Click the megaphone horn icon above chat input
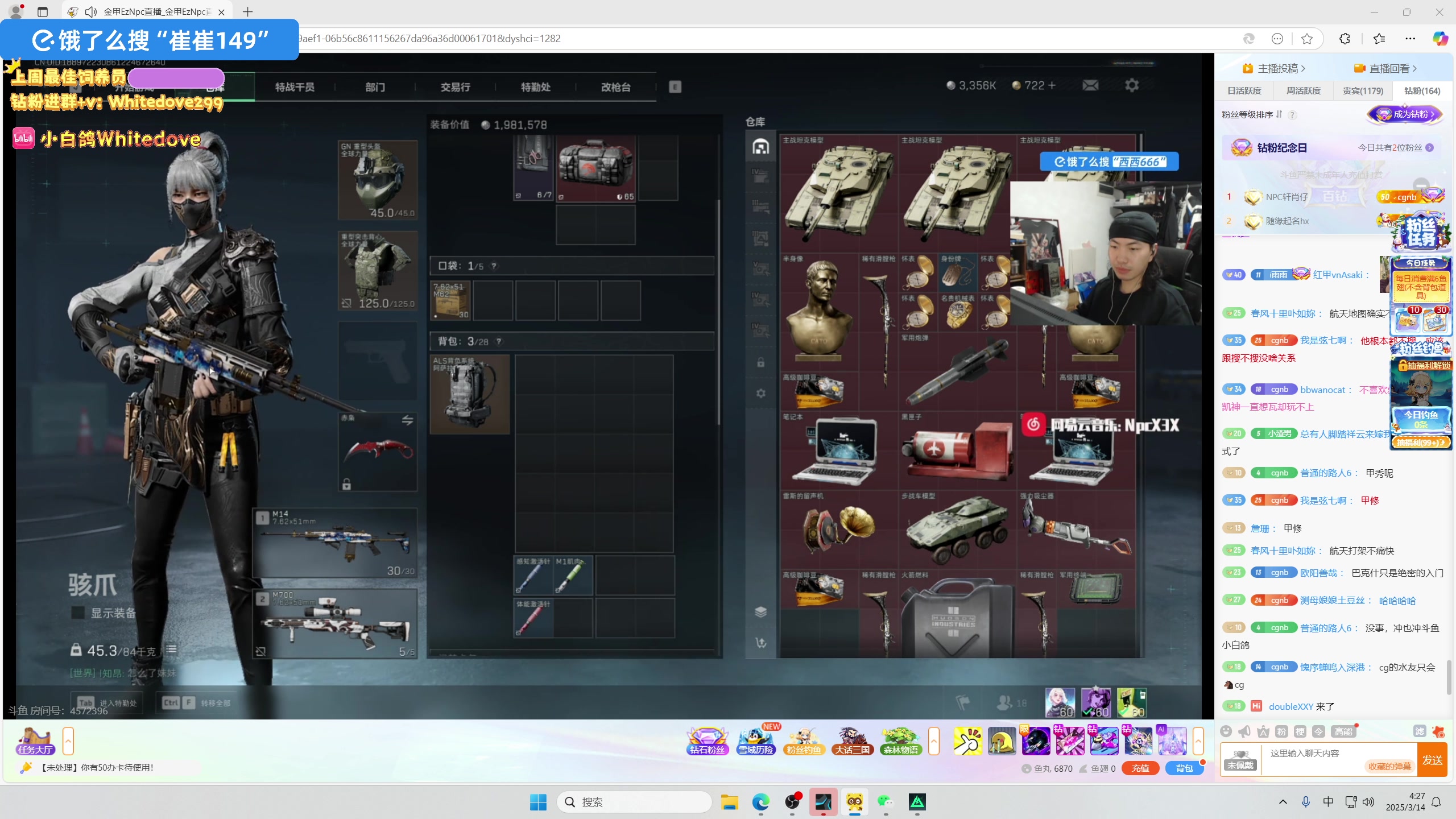1456x819 pixels. [1244, 731]
